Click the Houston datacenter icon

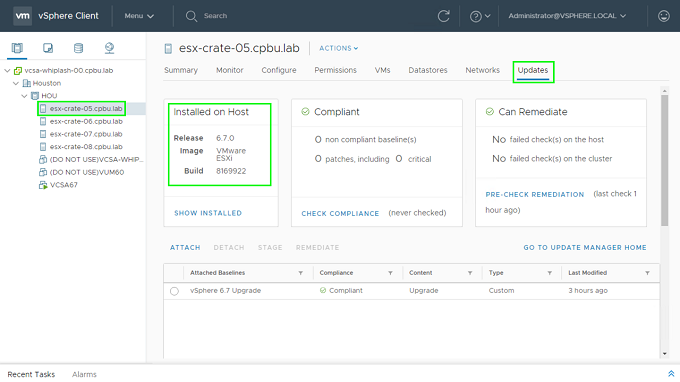26,83
